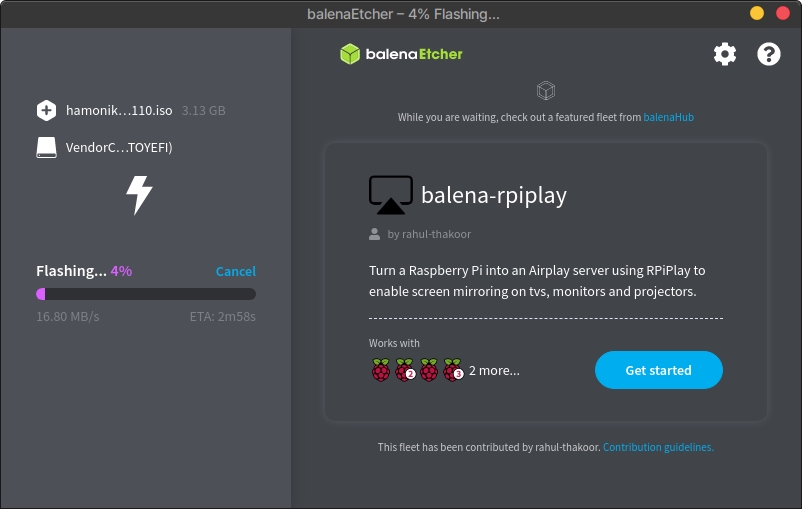The image size is (802, 509).
Task: Click the Raspberry Pi icon with badge 2
Action: [405, 370]
